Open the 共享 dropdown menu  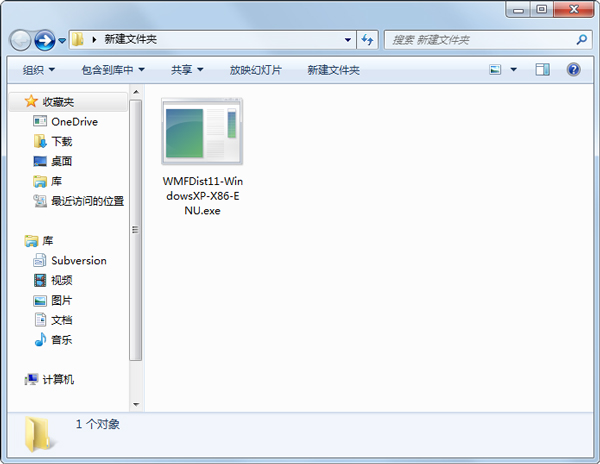[x=187, y=70]
